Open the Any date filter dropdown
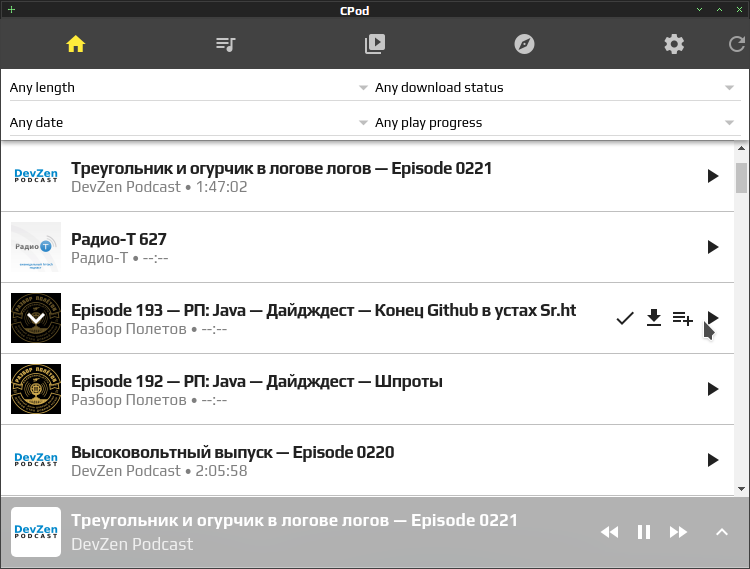 [x=188, y=122]
